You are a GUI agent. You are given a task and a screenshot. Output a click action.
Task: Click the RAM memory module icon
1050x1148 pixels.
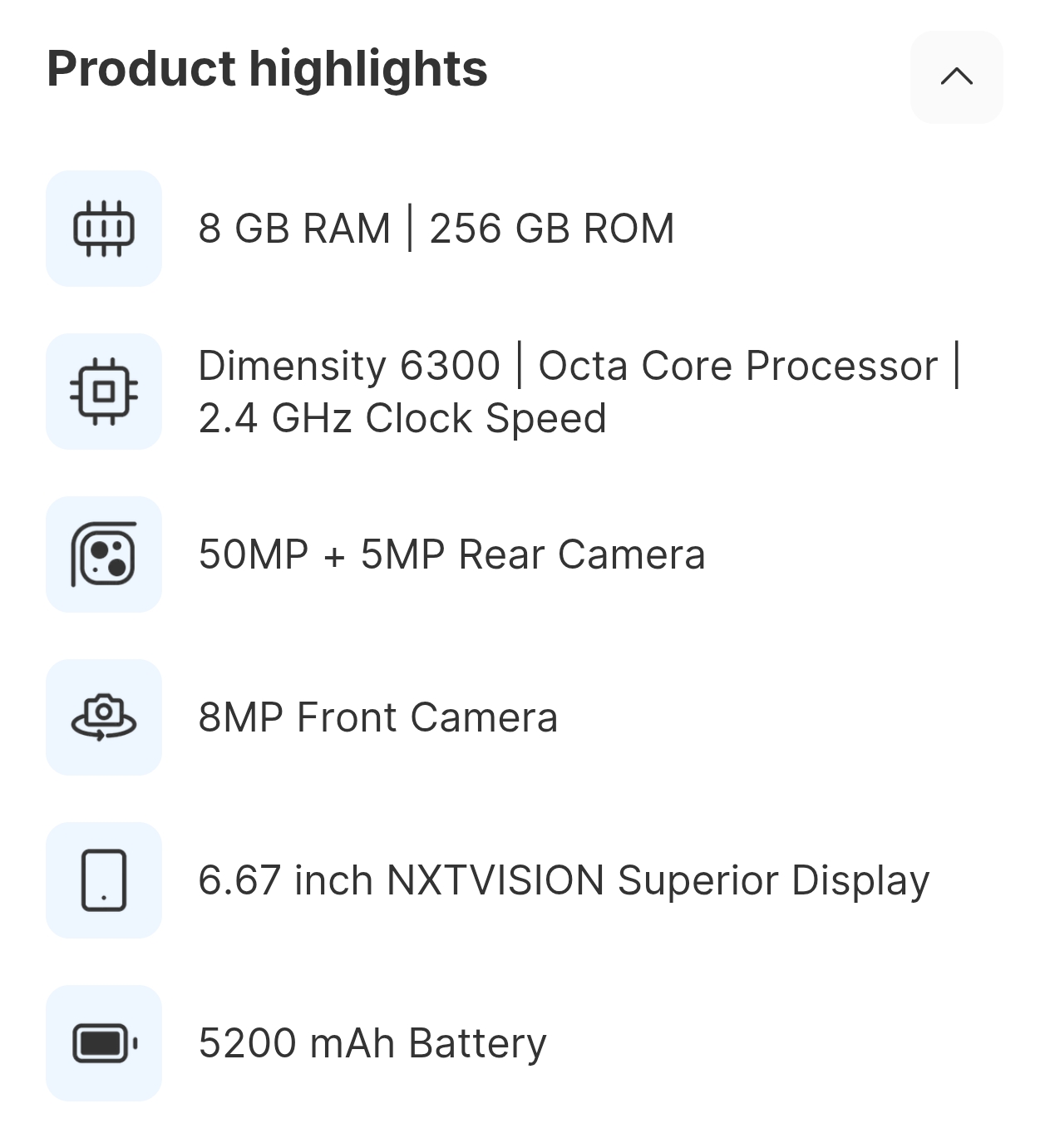click(104, 229)
